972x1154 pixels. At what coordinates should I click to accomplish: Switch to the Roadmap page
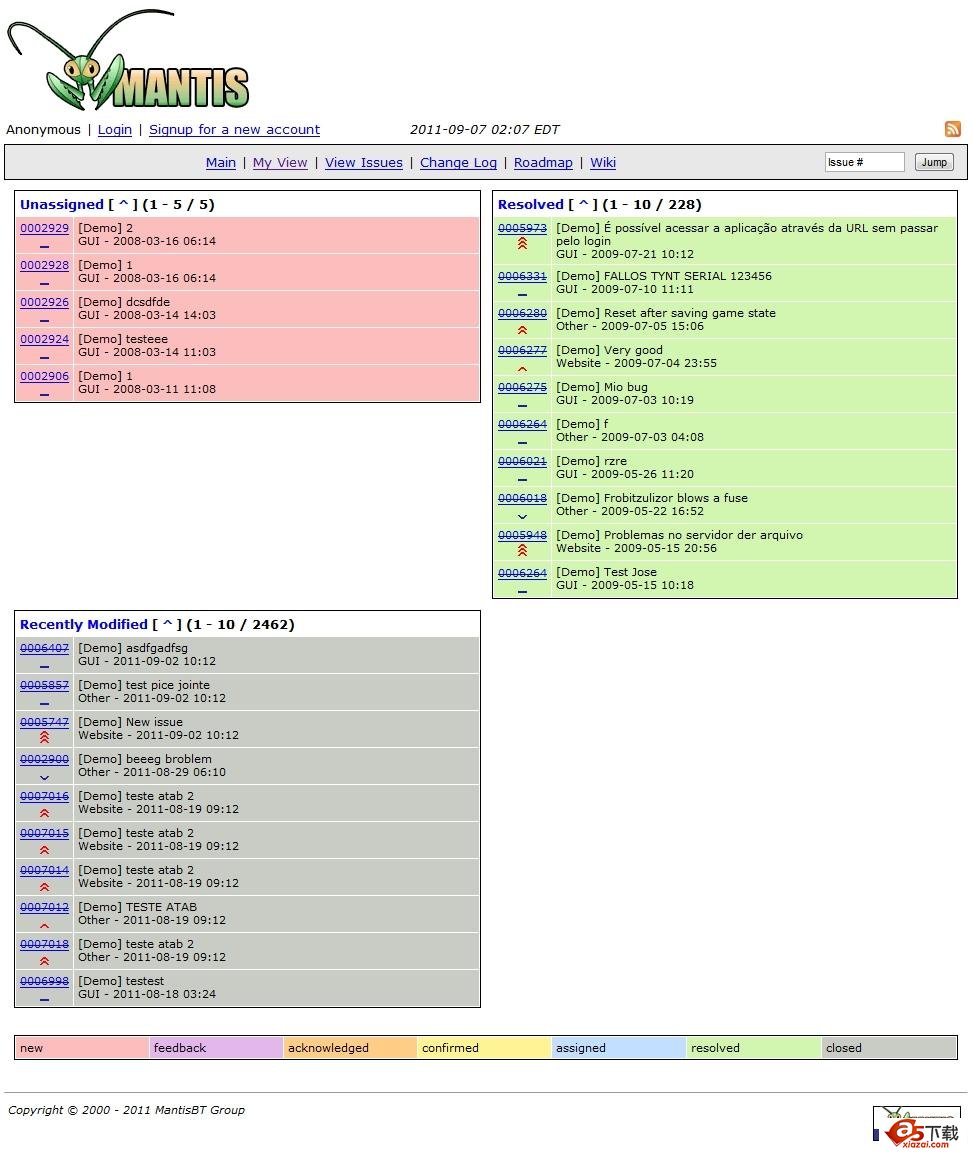(x=543, y=162)
